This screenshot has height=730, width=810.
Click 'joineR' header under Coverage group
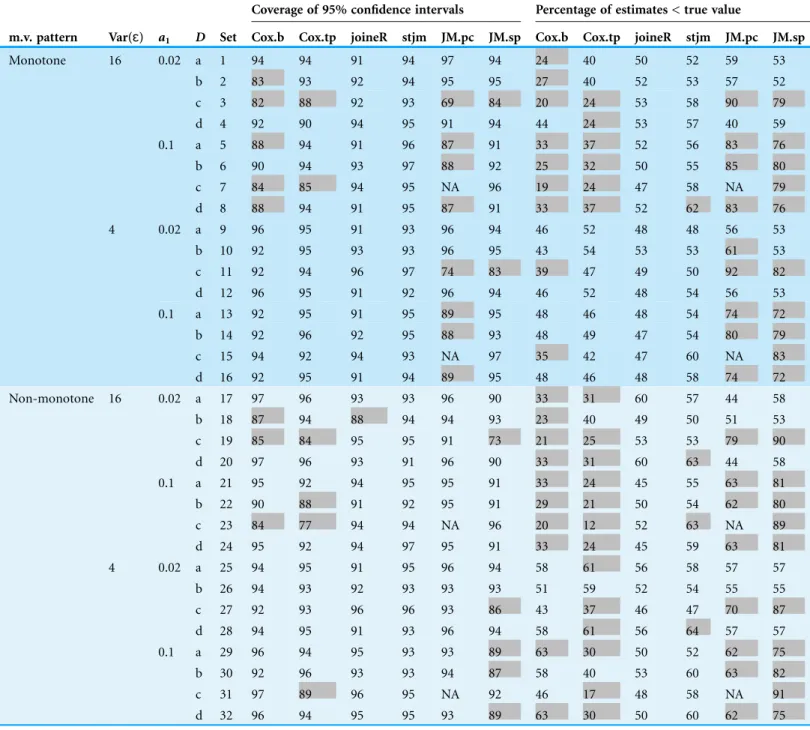(x=369, y=38)
